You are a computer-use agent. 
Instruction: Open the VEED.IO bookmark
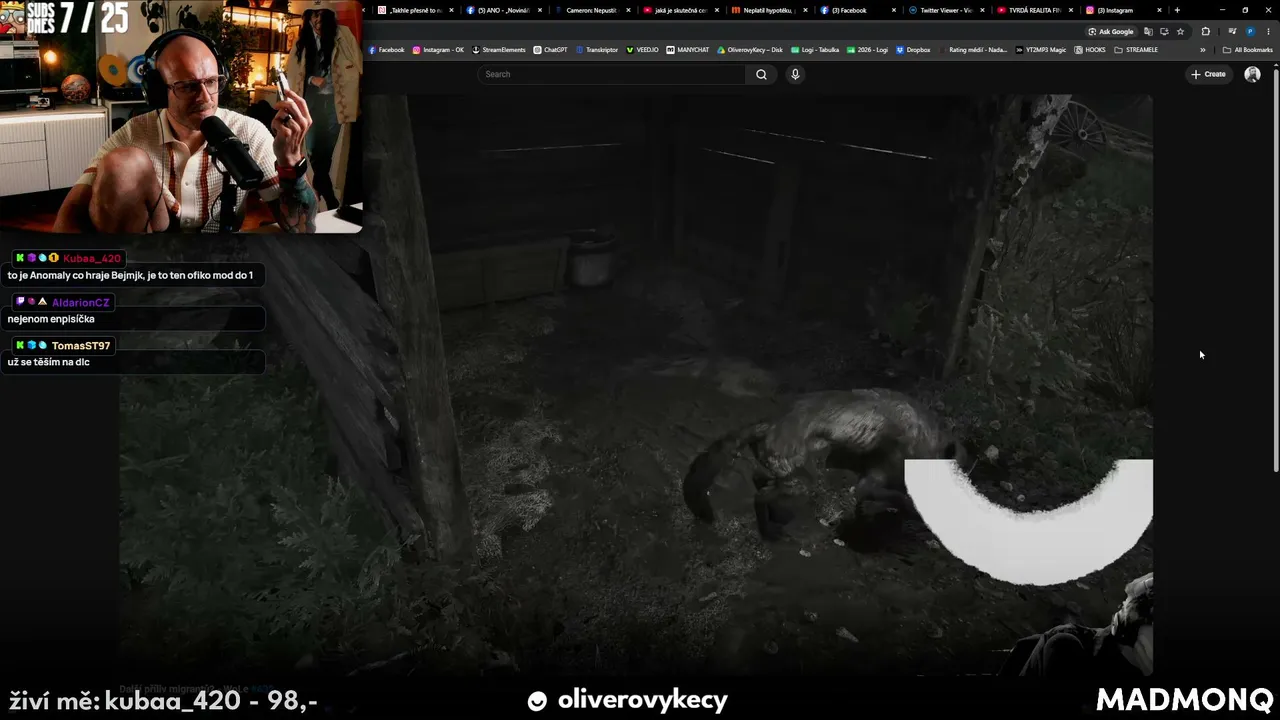[x=642, y=50]
